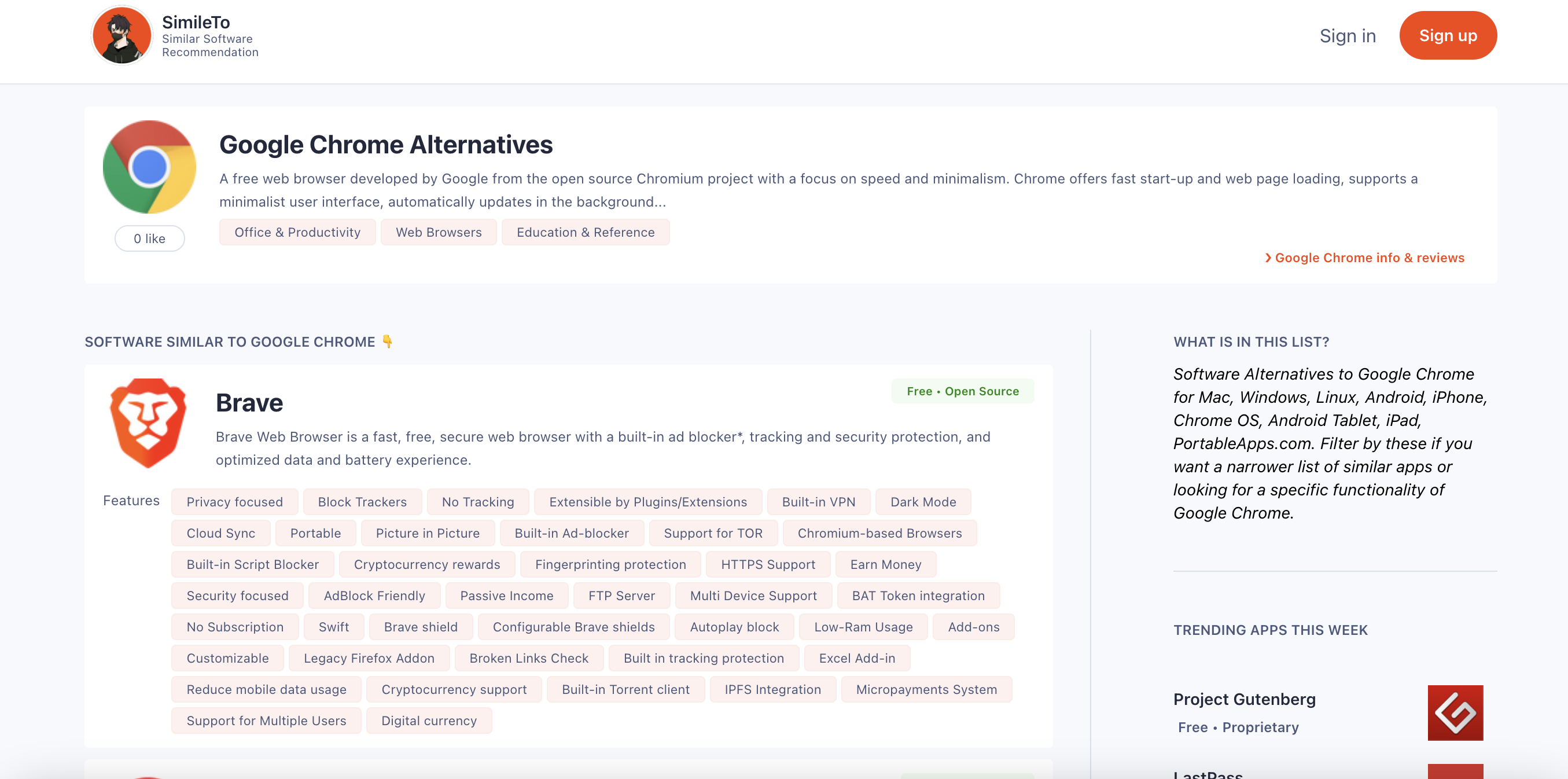Click the Add-ons tag
1568x779 pixels.
973,627
